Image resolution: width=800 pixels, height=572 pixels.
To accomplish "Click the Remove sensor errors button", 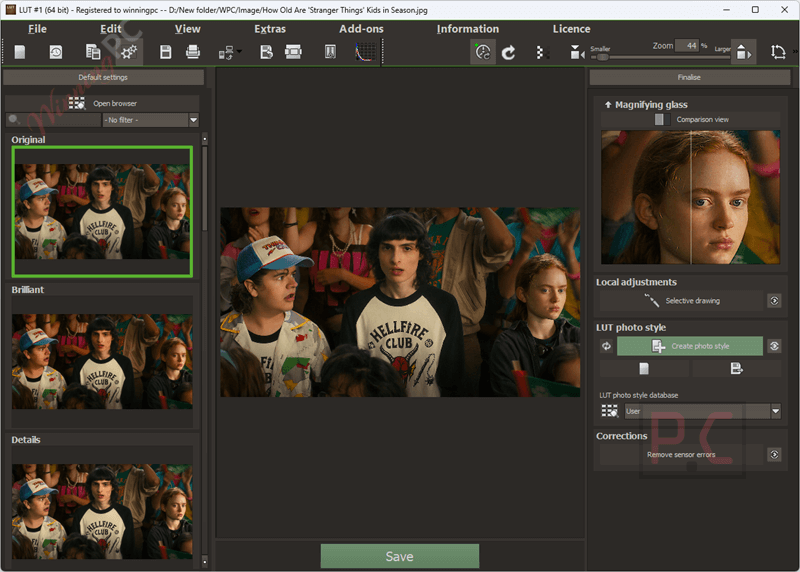I will [682, 455].
